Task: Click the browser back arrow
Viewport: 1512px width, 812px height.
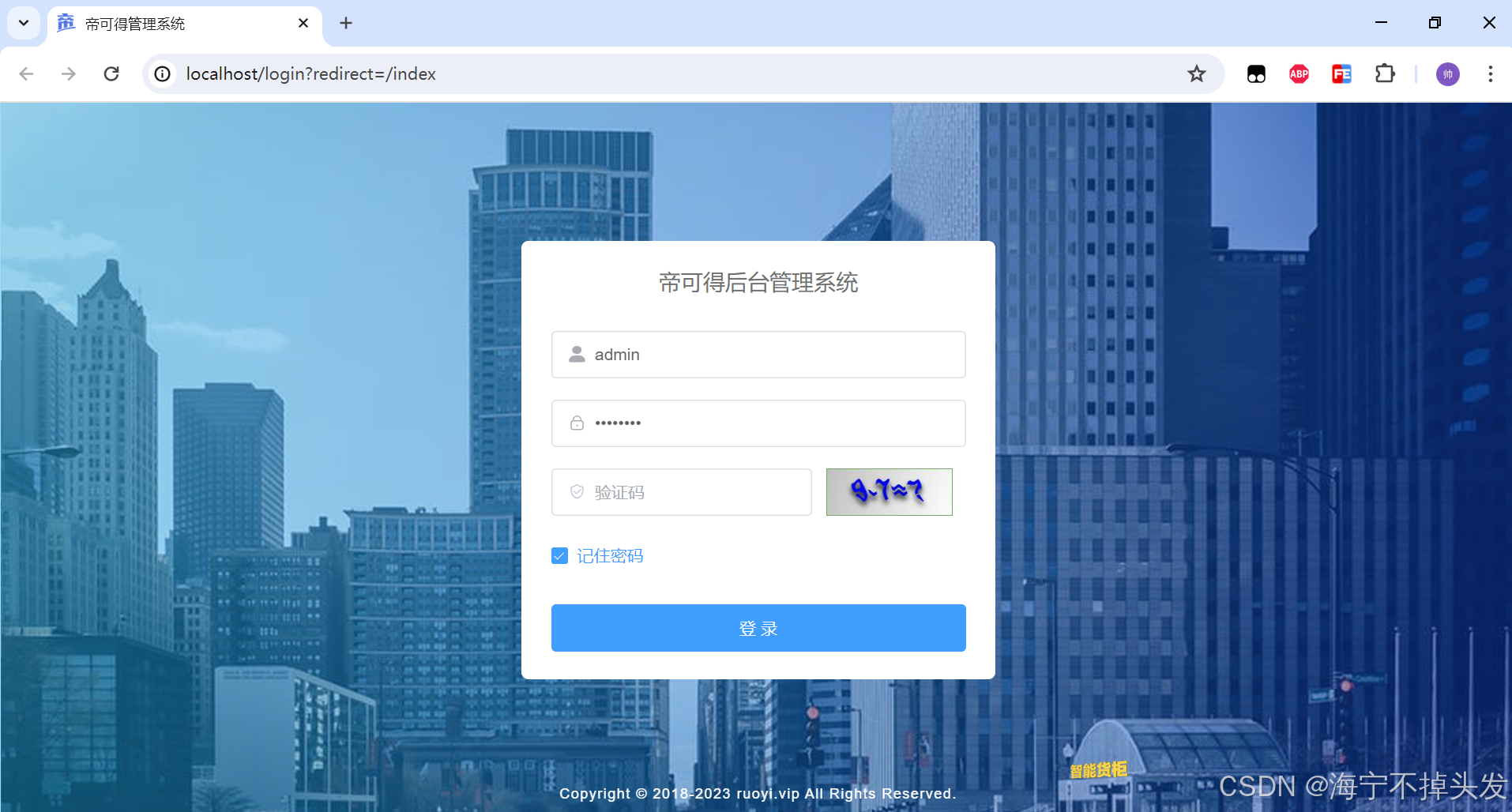Action: (x=26, y=73)
